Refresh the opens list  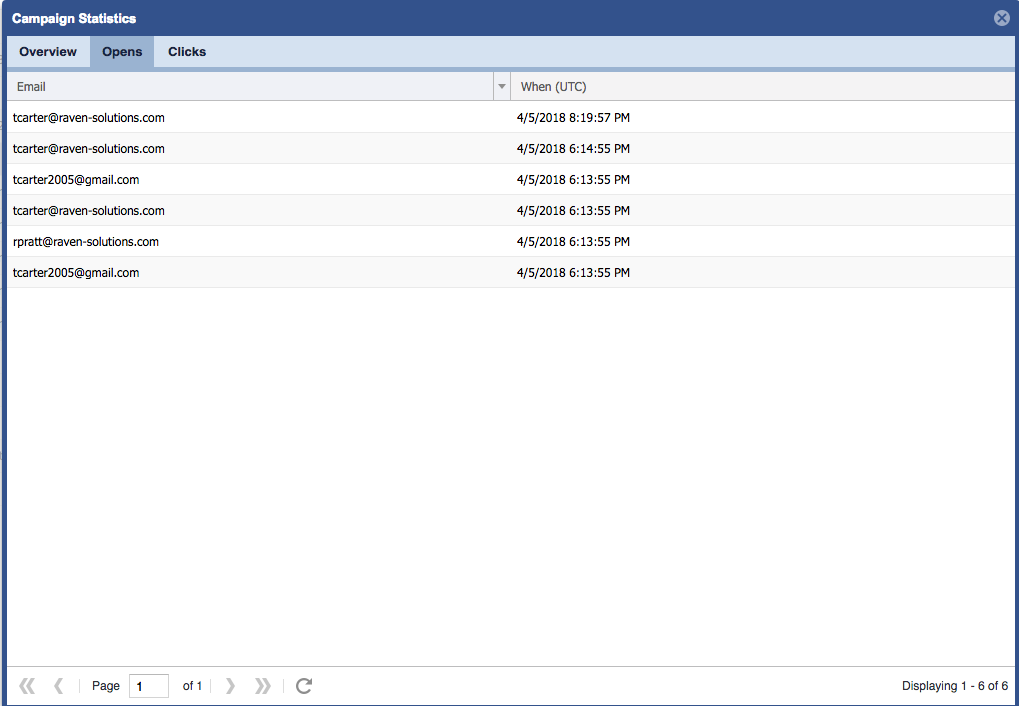click(304, 686)
